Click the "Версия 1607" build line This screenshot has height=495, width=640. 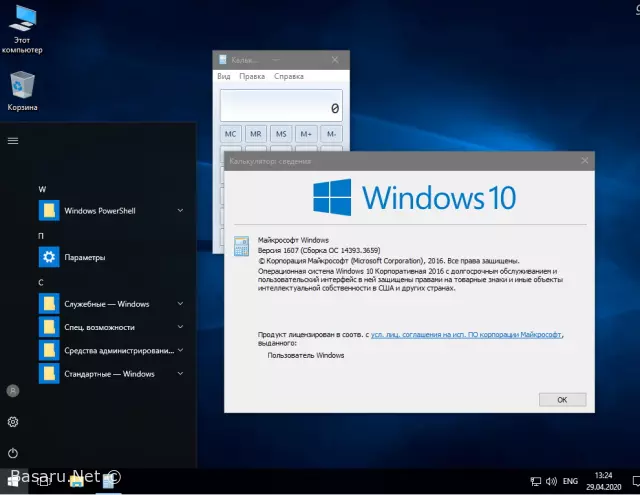coord(319,250)
